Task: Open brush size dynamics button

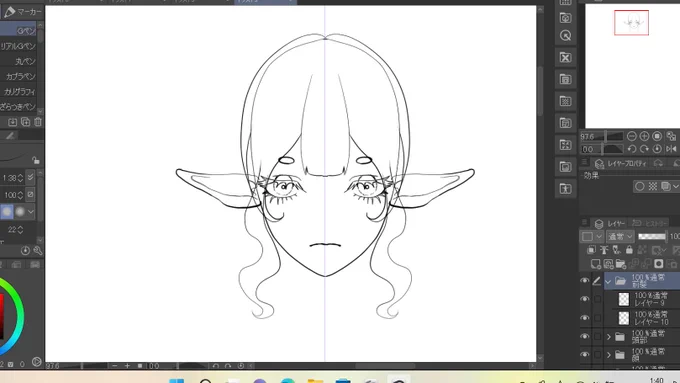Action: tap(30, 177)
